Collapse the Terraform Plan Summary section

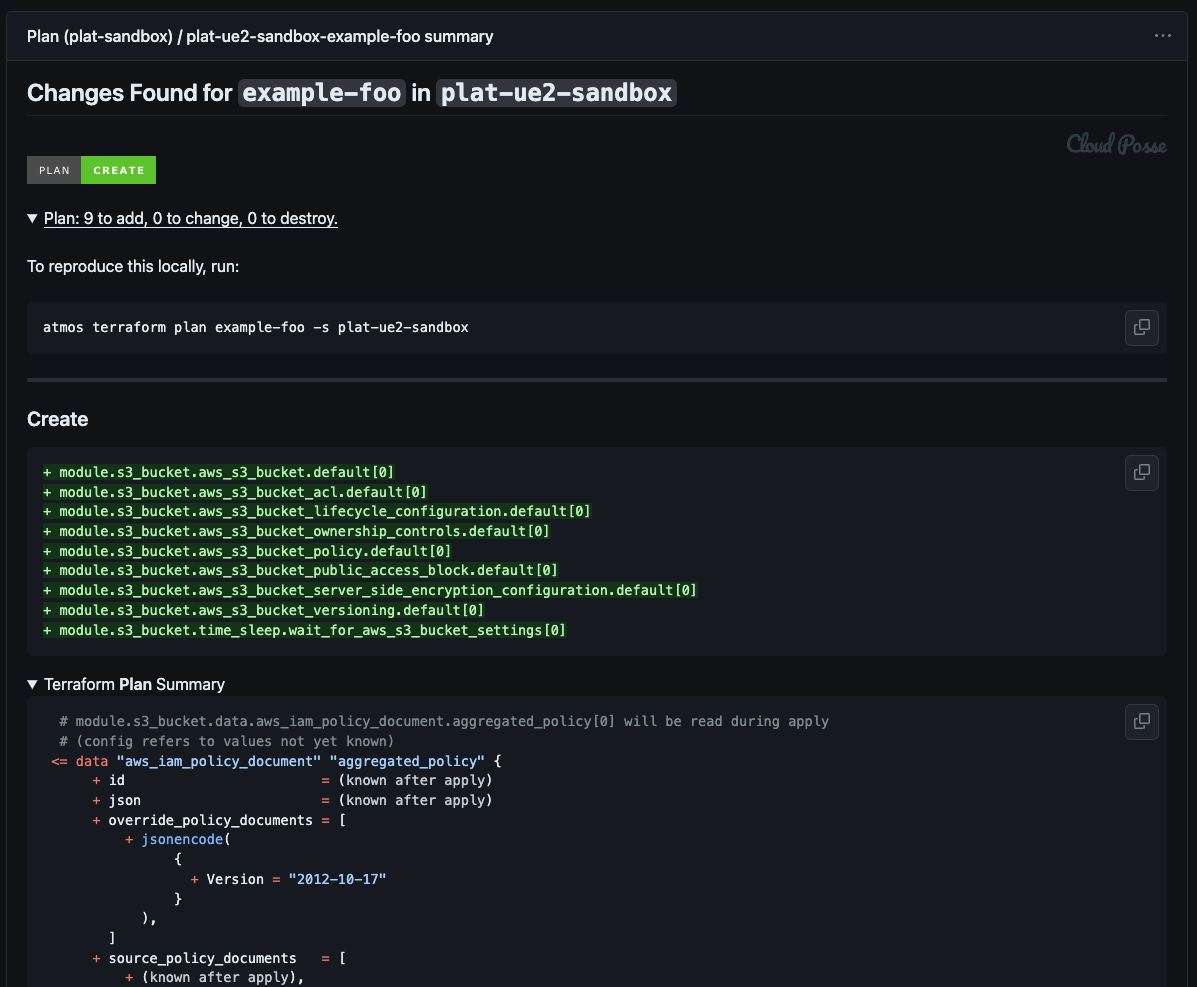pos(127,684)
